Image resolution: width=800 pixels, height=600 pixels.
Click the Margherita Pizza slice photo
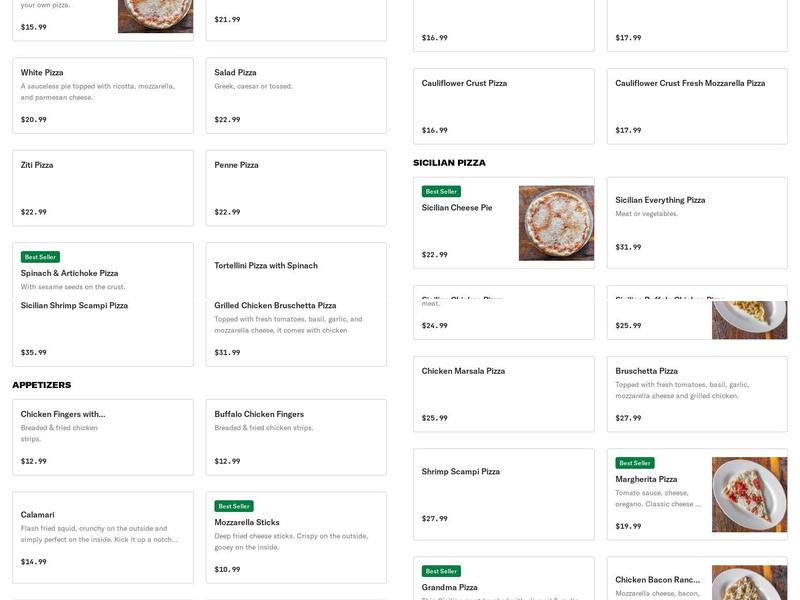pyautogui.click(x=749, y=494)
